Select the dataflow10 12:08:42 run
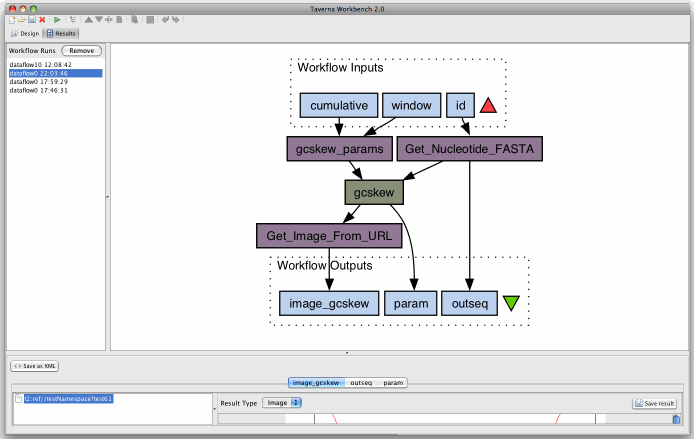The image size is (694, 439). (40, 65)
